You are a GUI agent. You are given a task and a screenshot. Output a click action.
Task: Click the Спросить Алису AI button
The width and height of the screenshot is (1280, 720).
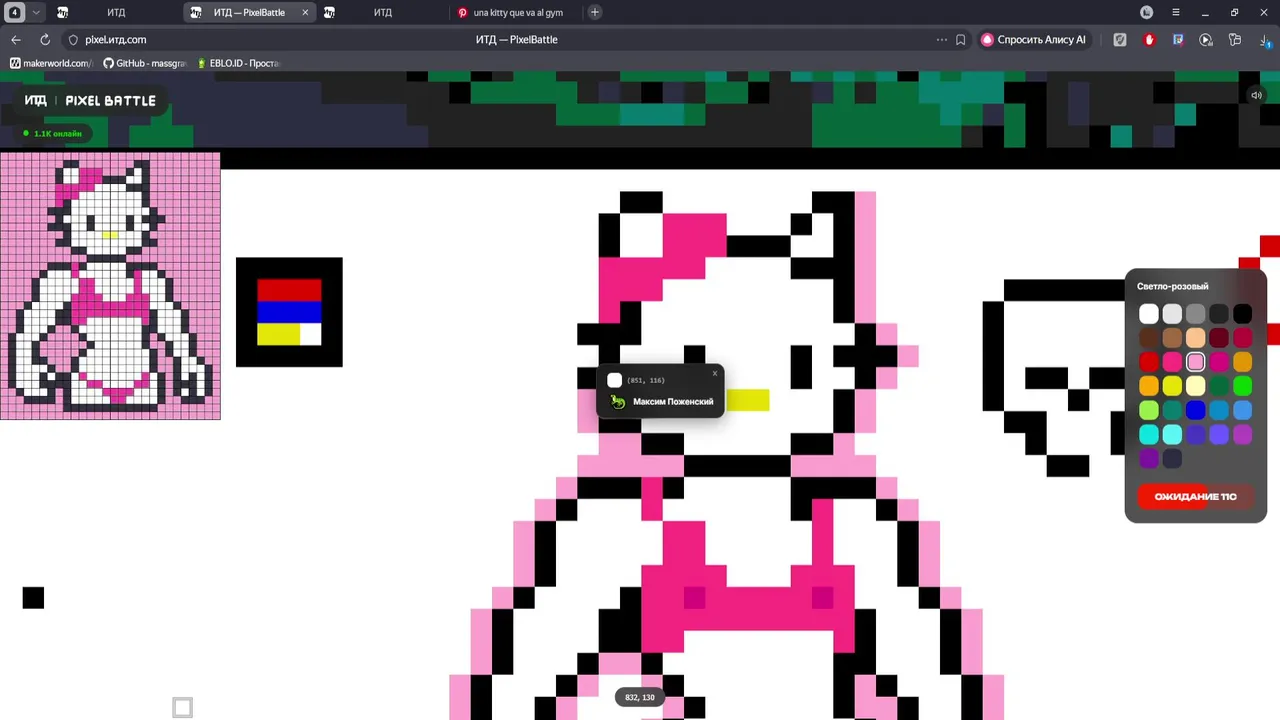tap(1034, 40)
